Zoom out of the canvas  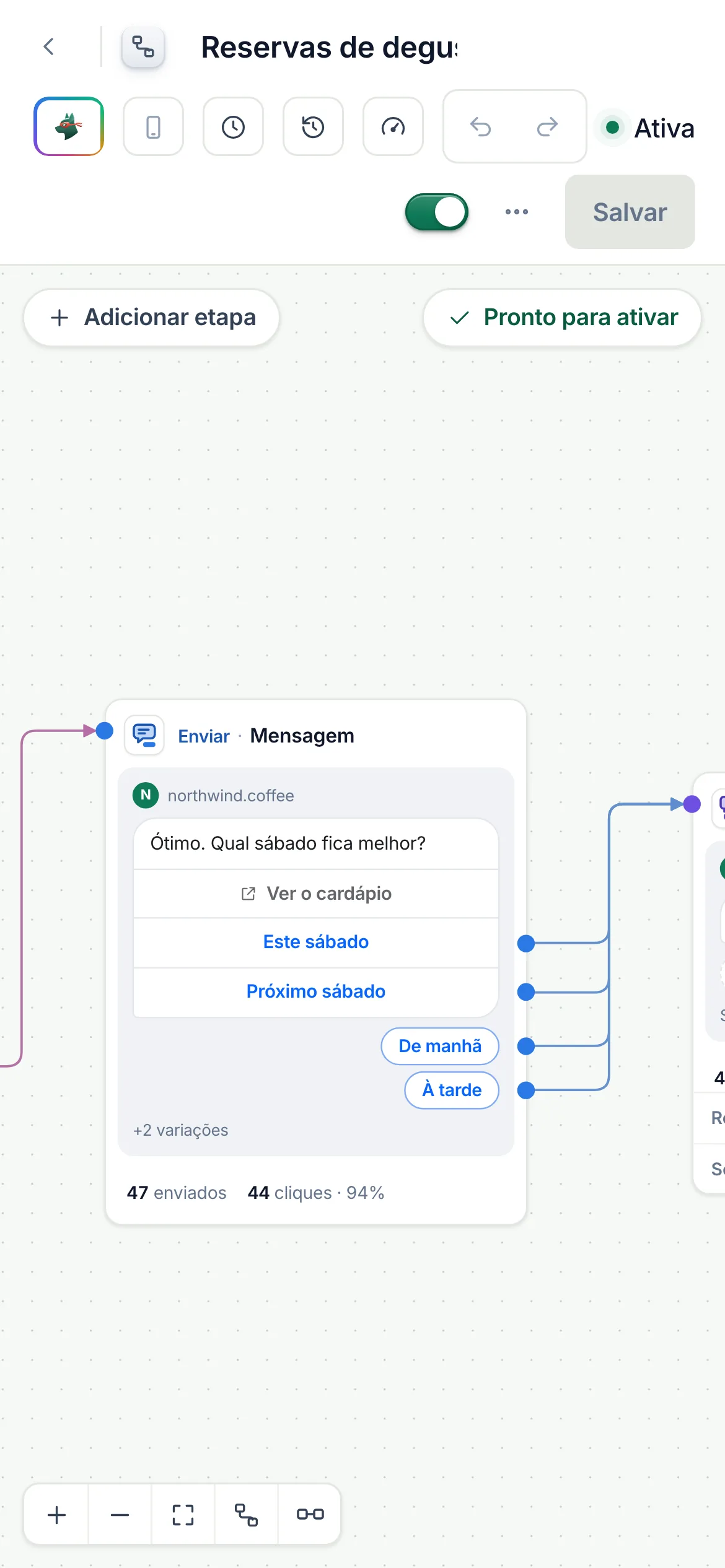[120, 1515]
